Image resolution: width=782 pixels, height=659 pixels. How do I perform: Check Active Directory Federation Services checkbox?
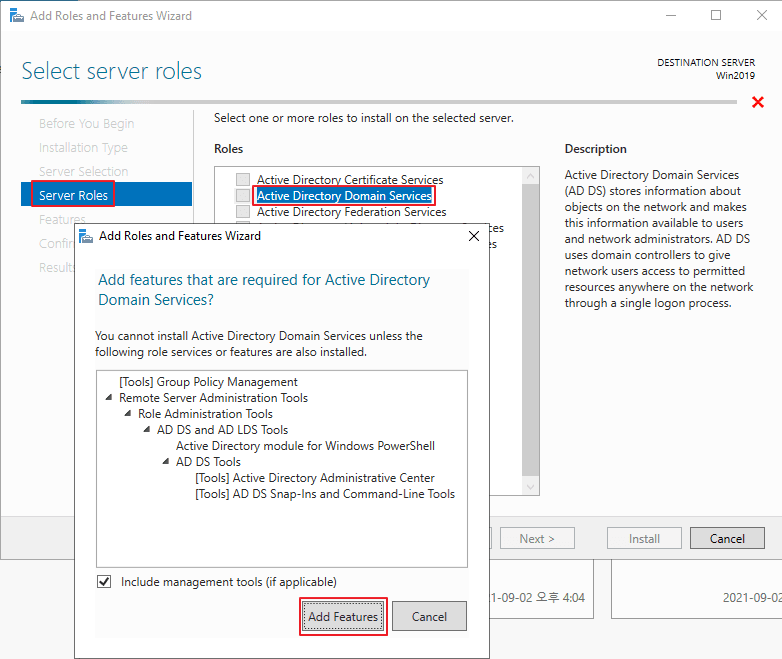[243, 212]
